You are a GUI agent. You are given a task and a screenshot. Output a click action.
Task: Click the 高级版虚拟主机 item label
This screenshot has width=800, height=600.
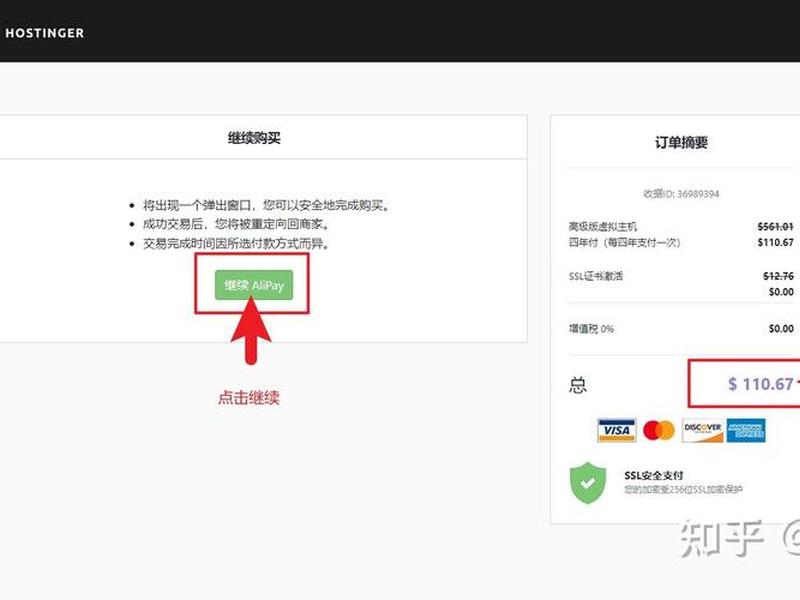coord(603,226)
